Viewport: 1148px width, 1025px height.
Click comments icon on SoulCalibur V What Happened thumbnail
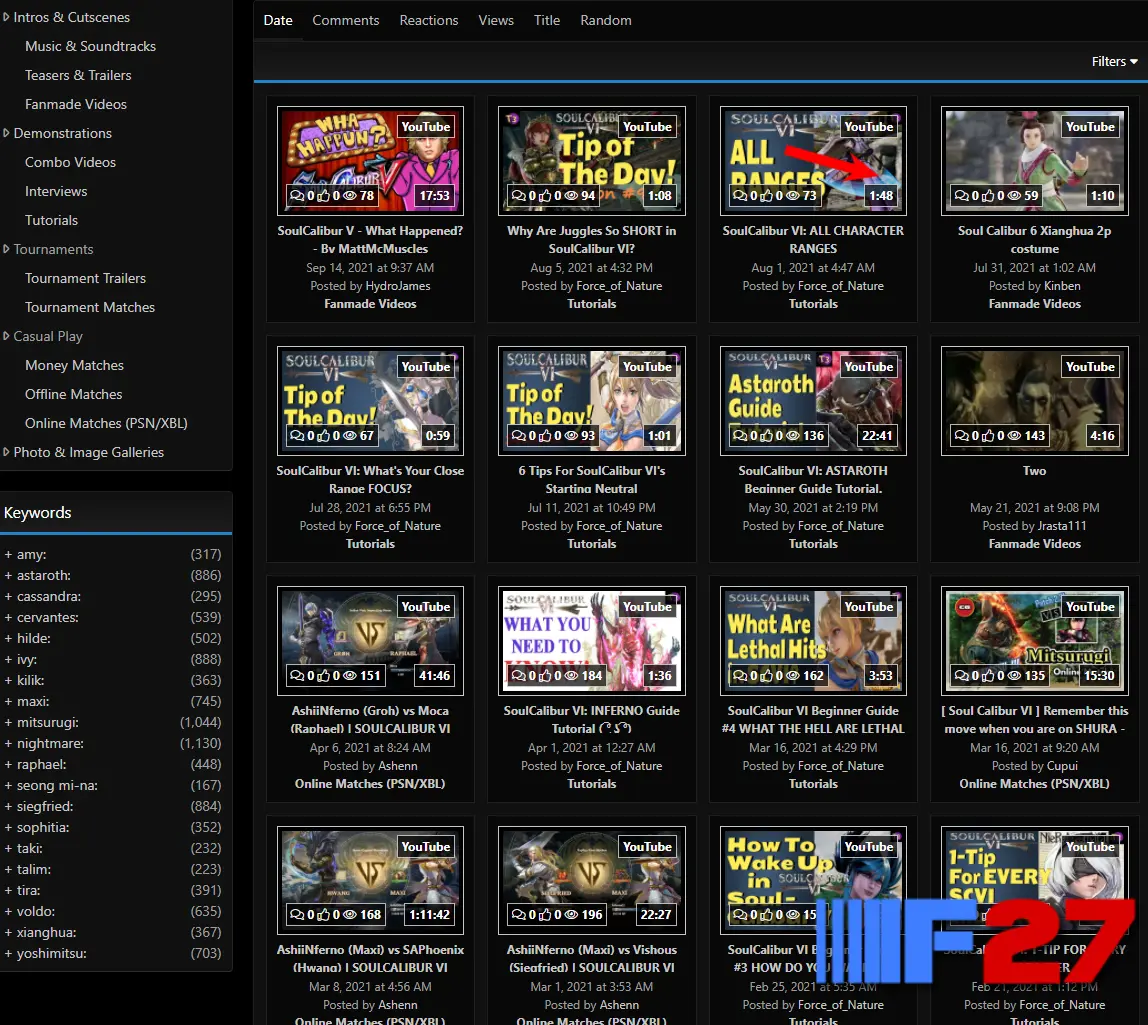(297, 195)
